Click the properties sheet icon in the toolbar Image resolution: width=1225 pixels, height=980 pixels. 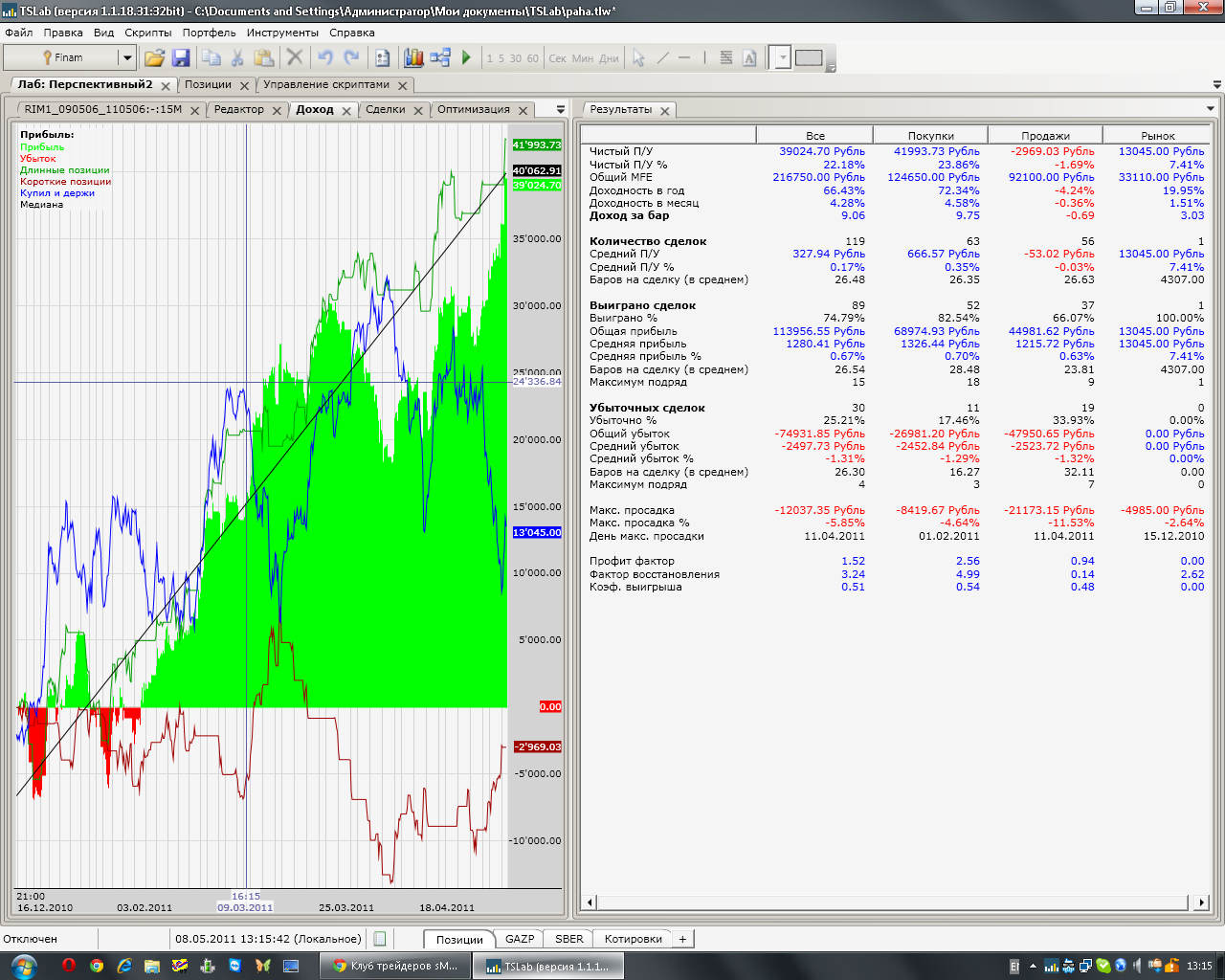pyautogui.click(x=383, y=58)
